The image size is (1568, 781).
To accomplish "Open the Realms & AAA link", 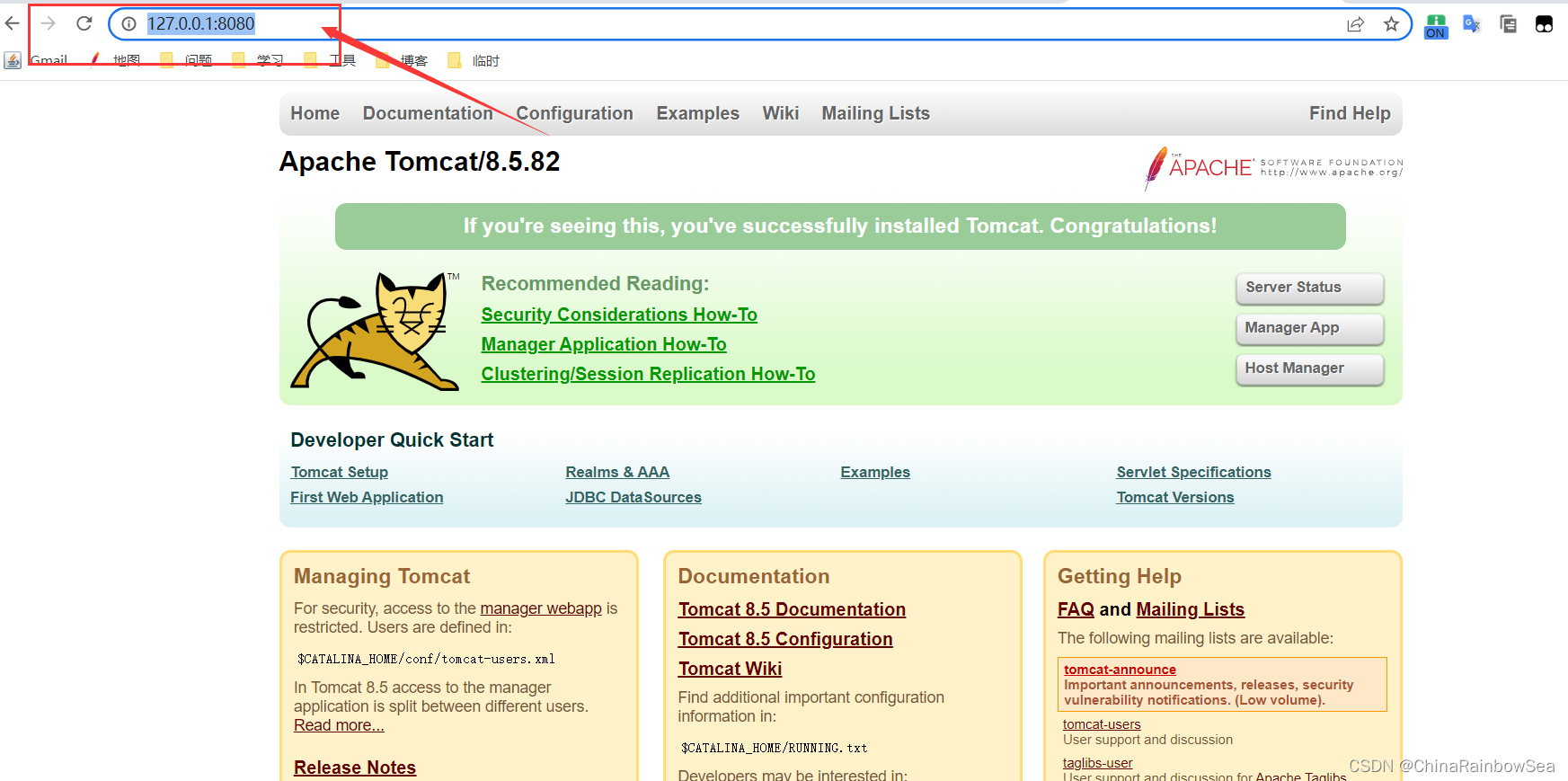I will coord(617,472).
